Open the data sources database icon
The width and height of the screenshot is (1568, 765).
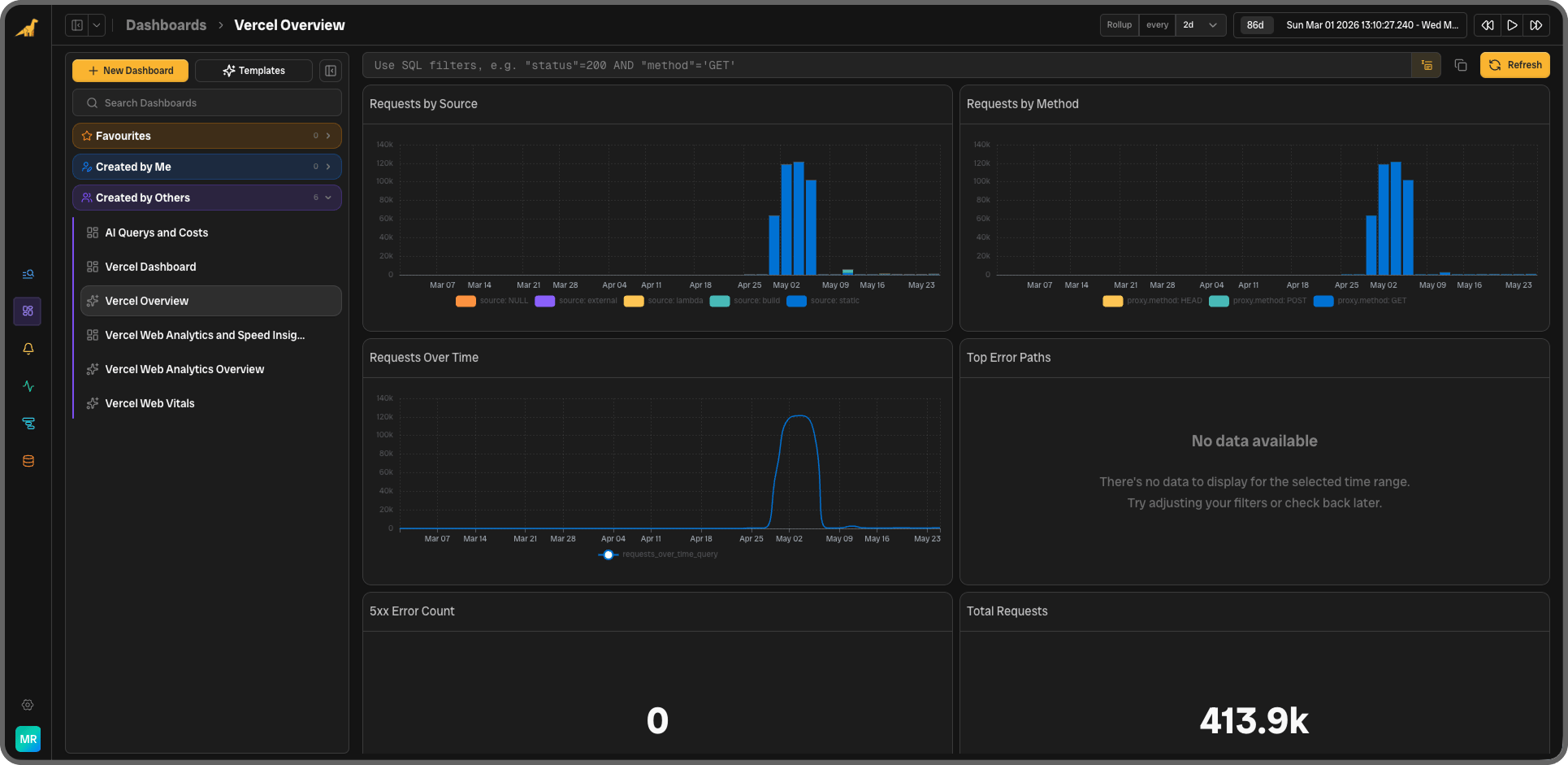28,461
